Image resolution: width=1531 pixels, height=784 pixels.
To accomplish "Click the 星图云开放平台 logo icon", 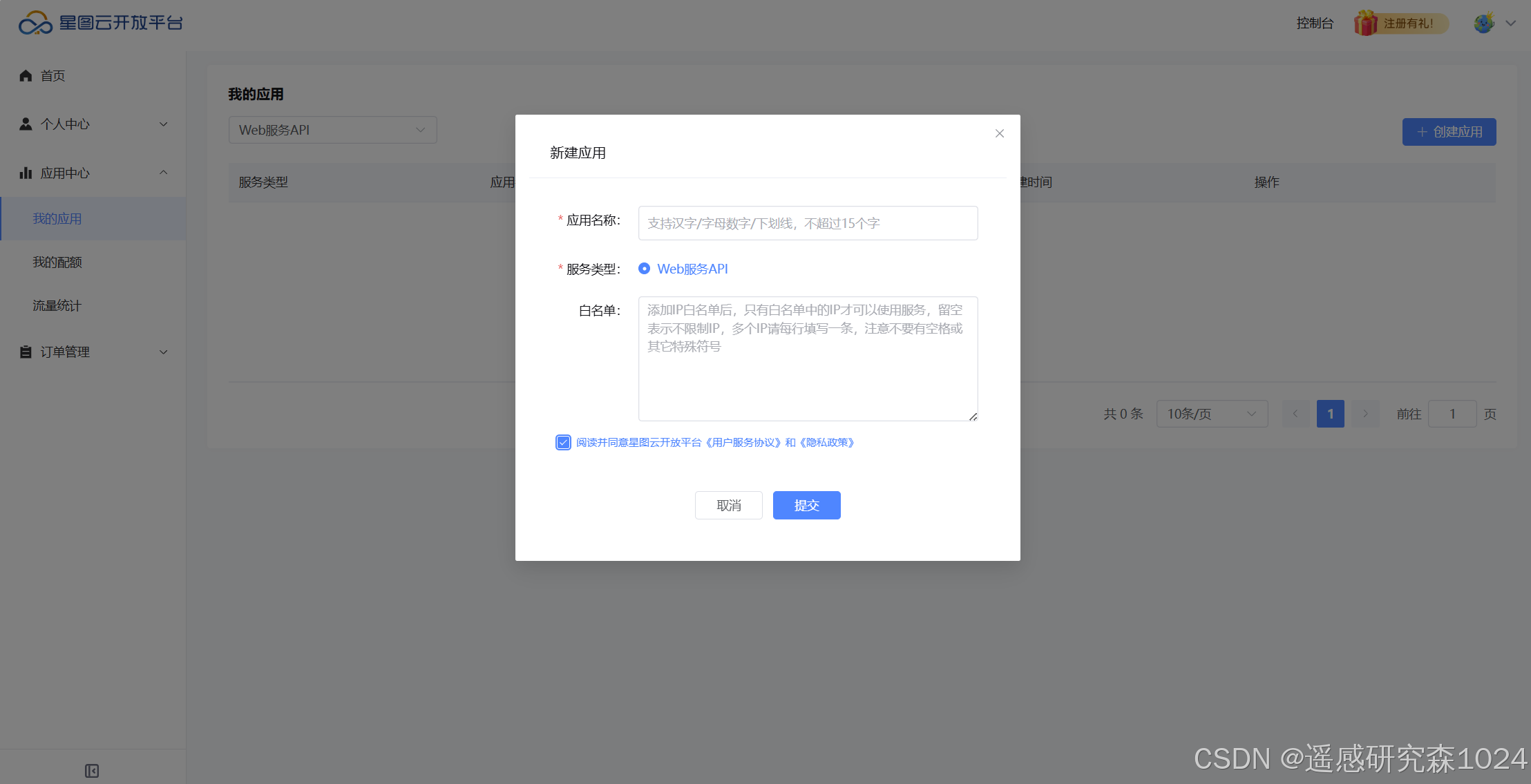I will (x=35, y=23).
